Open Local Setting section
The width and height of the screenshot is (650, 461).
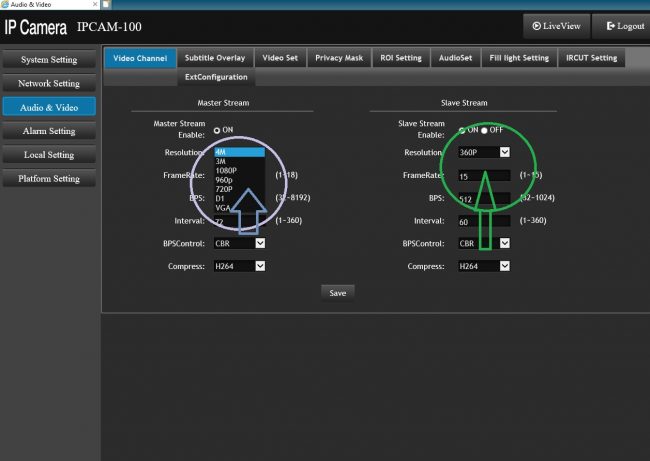pyautogui.click(x=49, y=155)
